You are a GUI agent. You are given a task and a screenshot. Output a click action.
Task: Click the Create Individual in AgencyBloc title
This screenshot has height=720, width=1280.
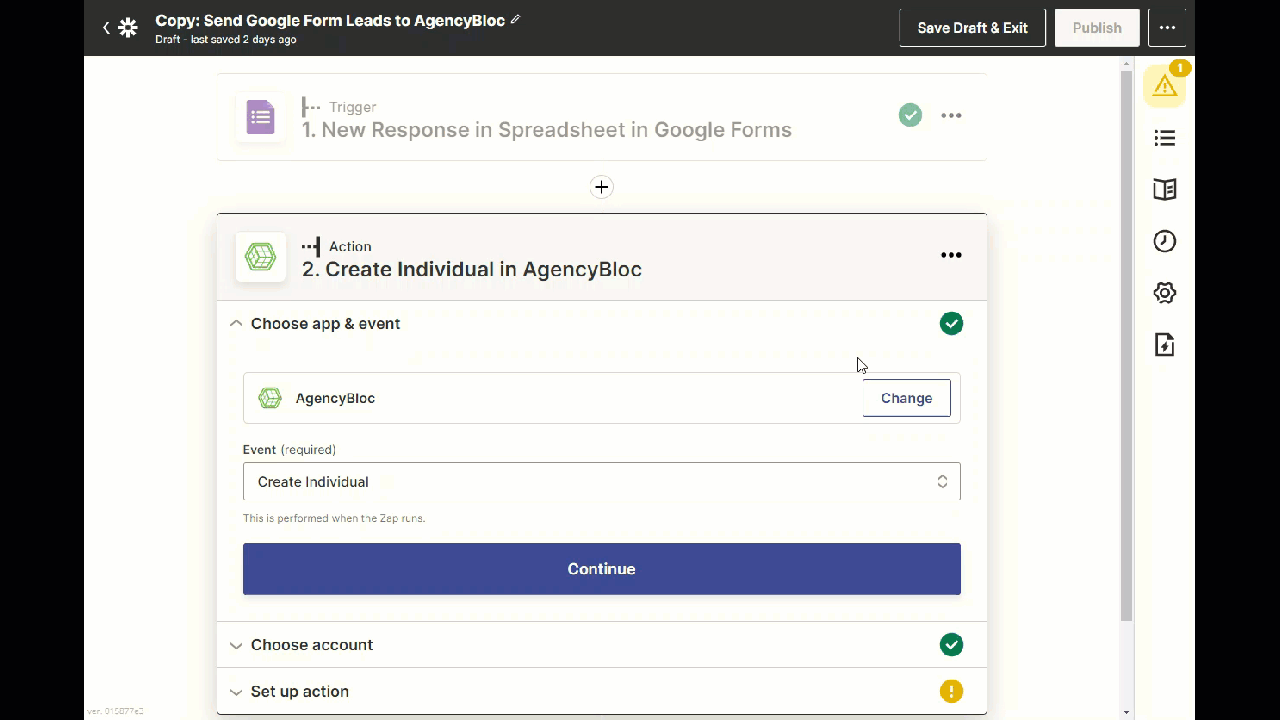472,269
